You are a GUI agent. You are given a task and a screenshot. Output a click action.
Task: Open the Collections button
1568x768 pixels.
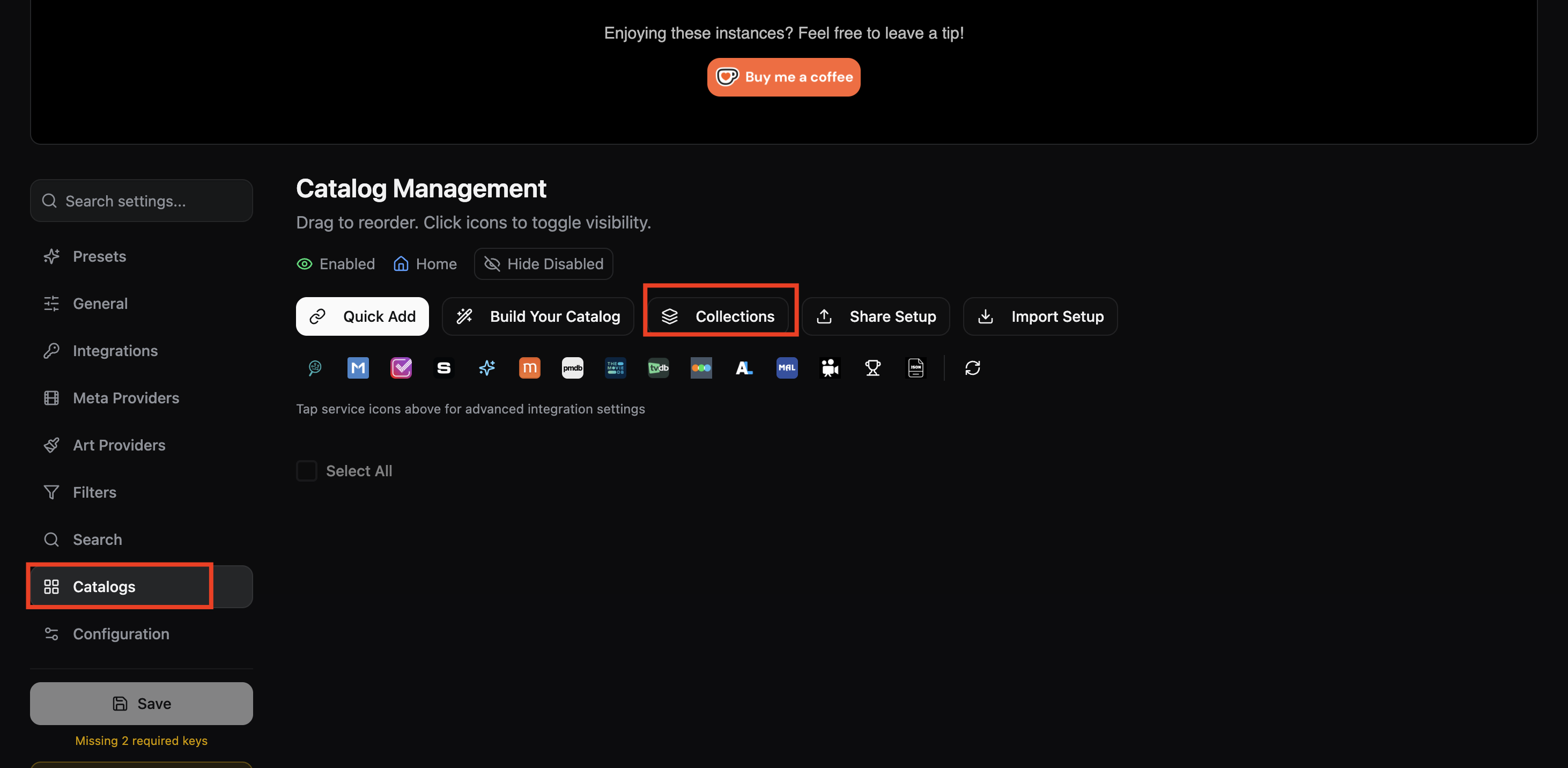718,316
